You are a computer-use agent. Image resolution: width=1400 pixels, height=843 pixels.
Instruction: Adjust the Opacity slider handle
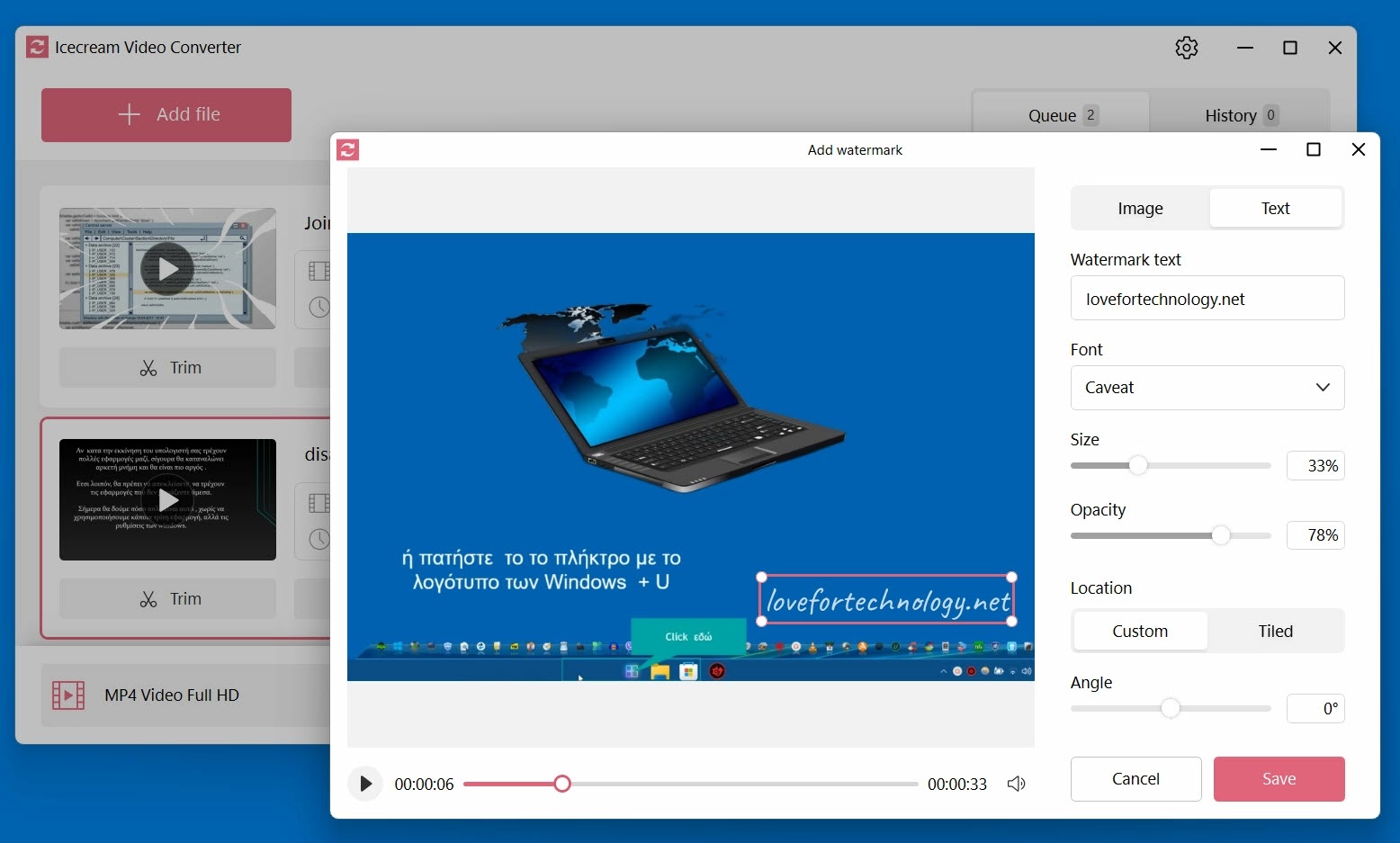point(1221,535)
